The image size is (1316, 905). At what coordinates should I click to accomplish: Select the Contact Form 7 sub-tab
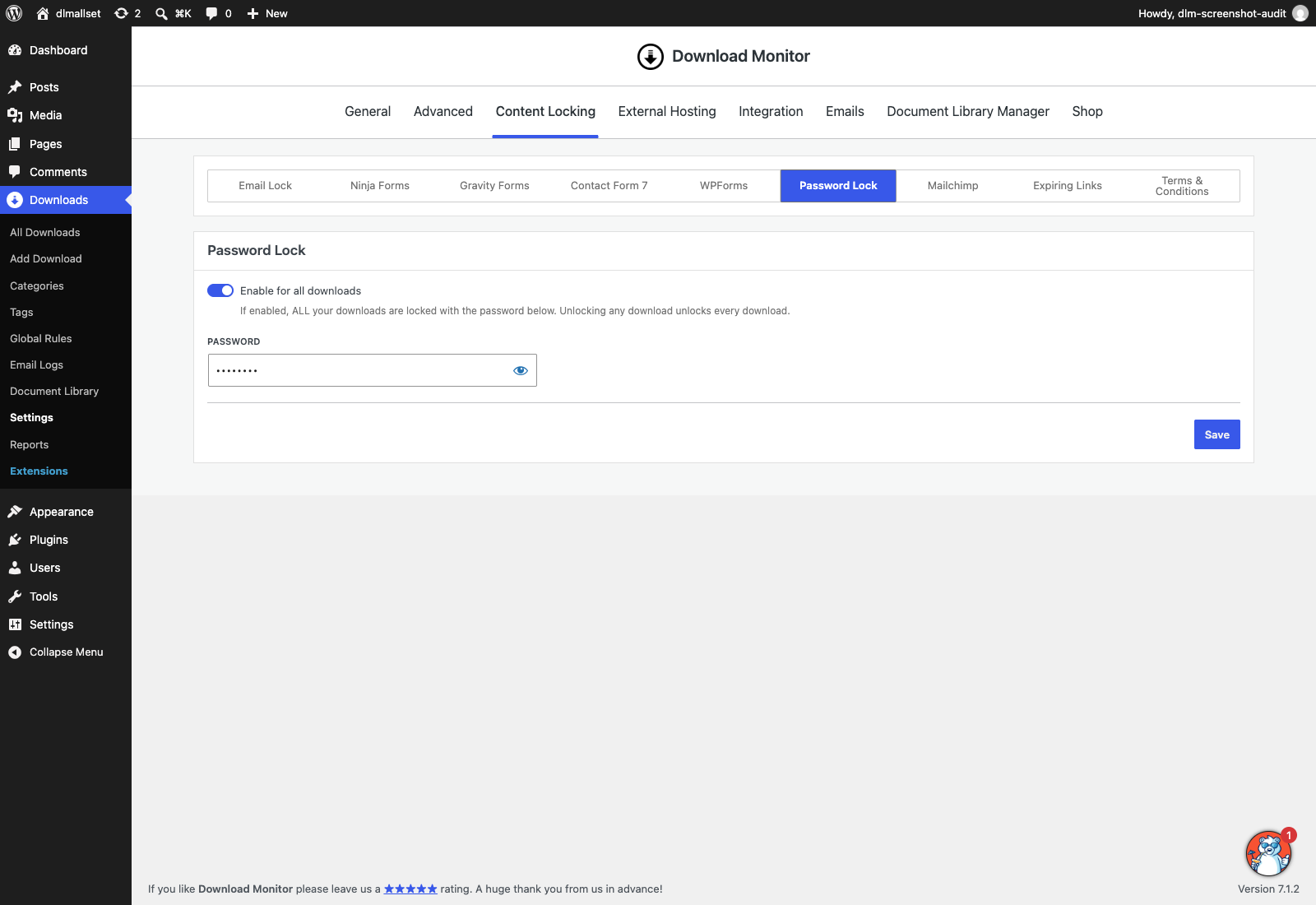[x=609, y=186]
